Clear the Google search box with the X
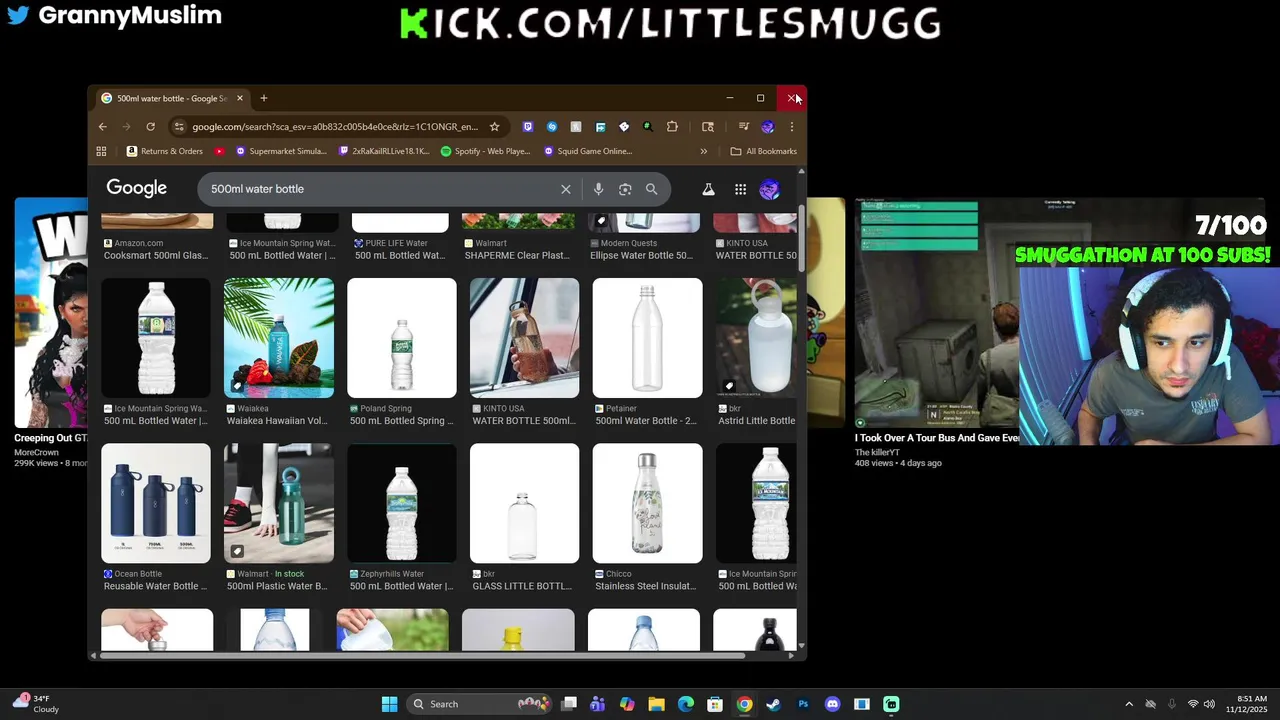The image size is (1280, 720). pos(566,189)
